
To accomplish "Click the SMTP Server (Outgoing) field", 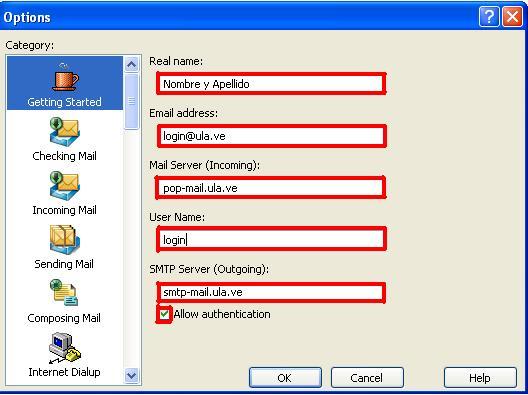I will pos(271,292).
